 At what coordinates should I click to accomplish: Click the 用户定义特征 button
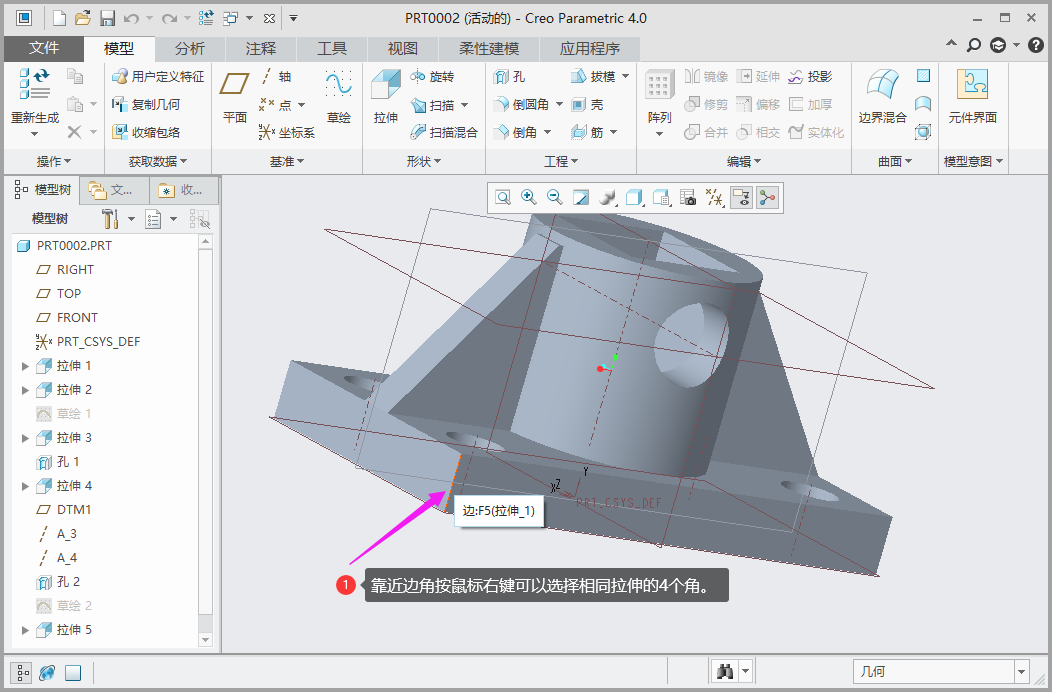point(158,76)
